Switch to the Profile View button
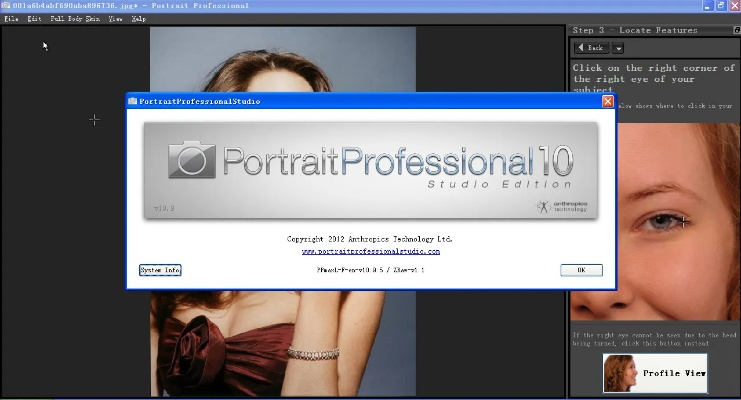This screenshot has height=400, width=741. 655,373
